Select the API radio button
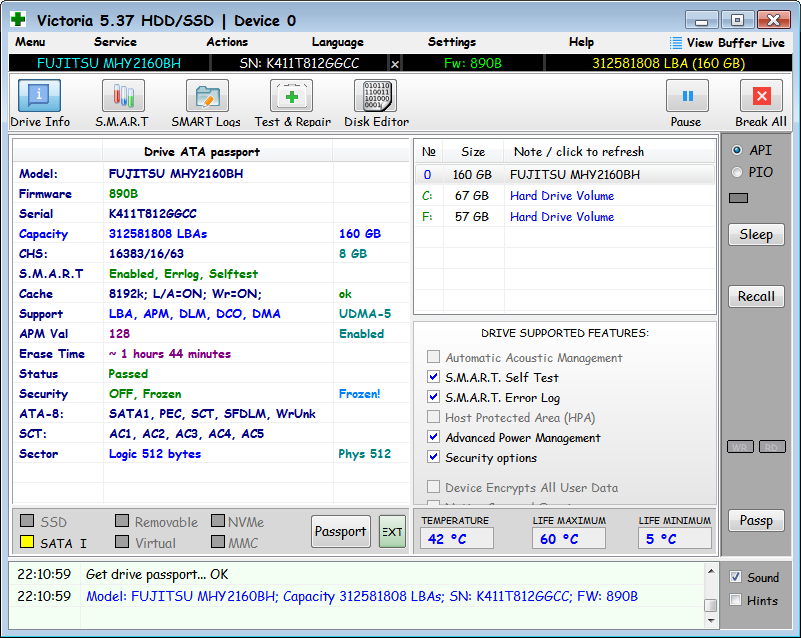Image resolution: width=801 pixels, height=638 pixels. (x=737, y=150)
